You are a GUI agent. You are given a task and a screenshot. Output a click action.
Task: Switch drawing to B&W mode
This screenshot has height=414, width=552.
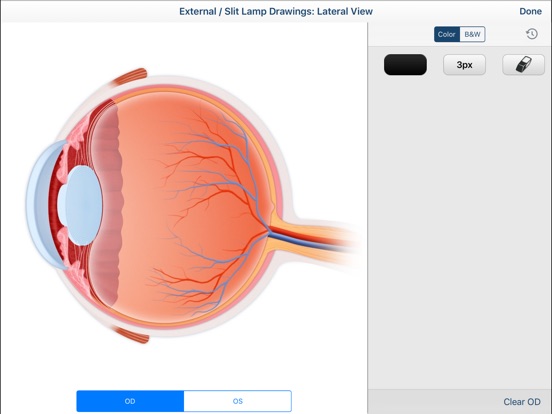472,34
